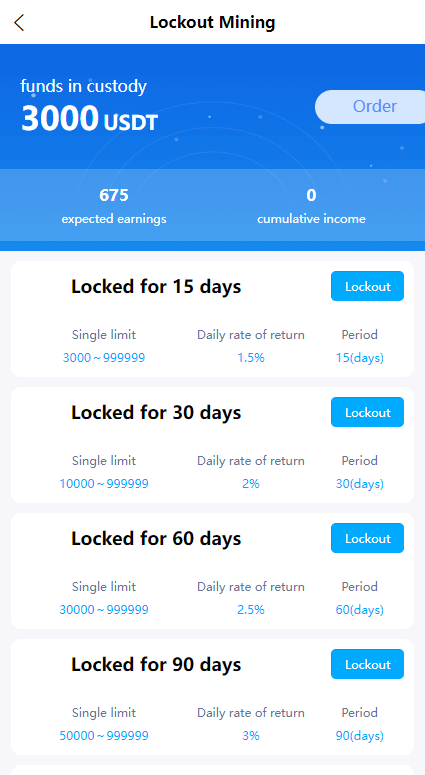
Task: Click the 50000~999999 single limit value
Action: pyautogui.click(x=104, y=736)
